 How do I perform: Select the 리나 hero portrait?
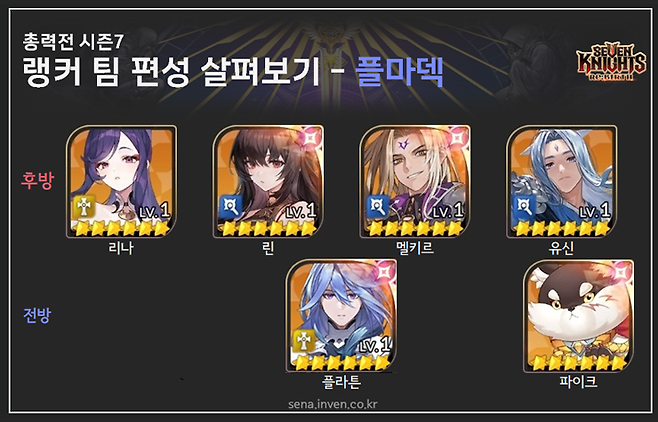[x=121, y=181]
